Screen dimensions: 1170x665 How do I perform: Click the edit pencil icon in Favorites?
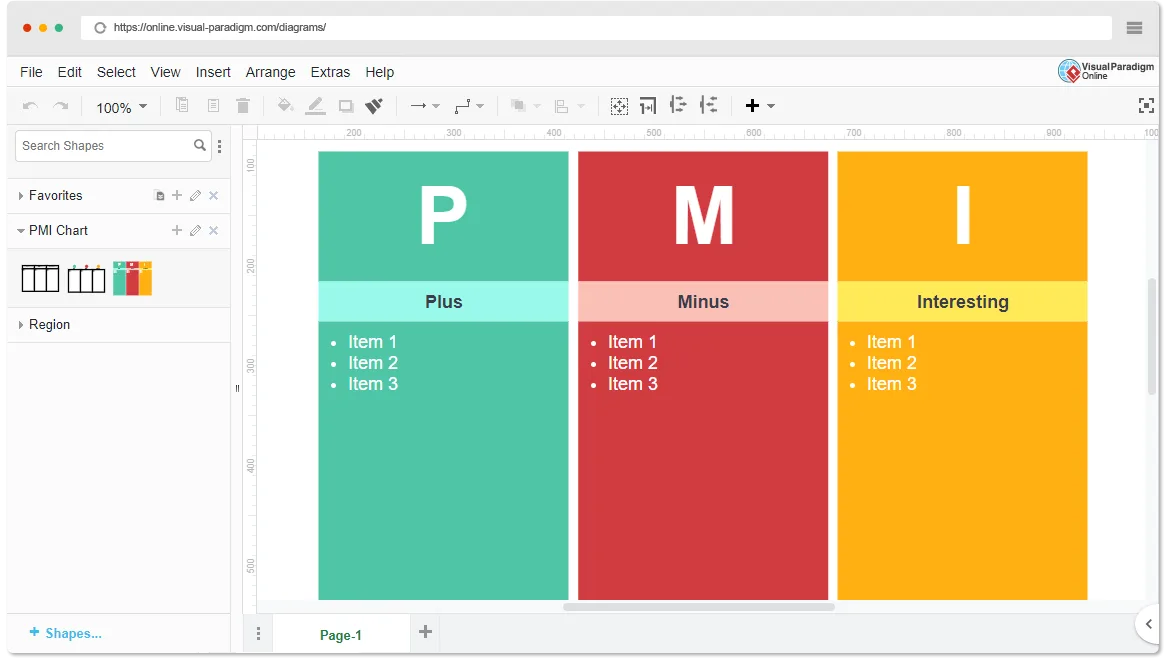click(x=195, y=196)
